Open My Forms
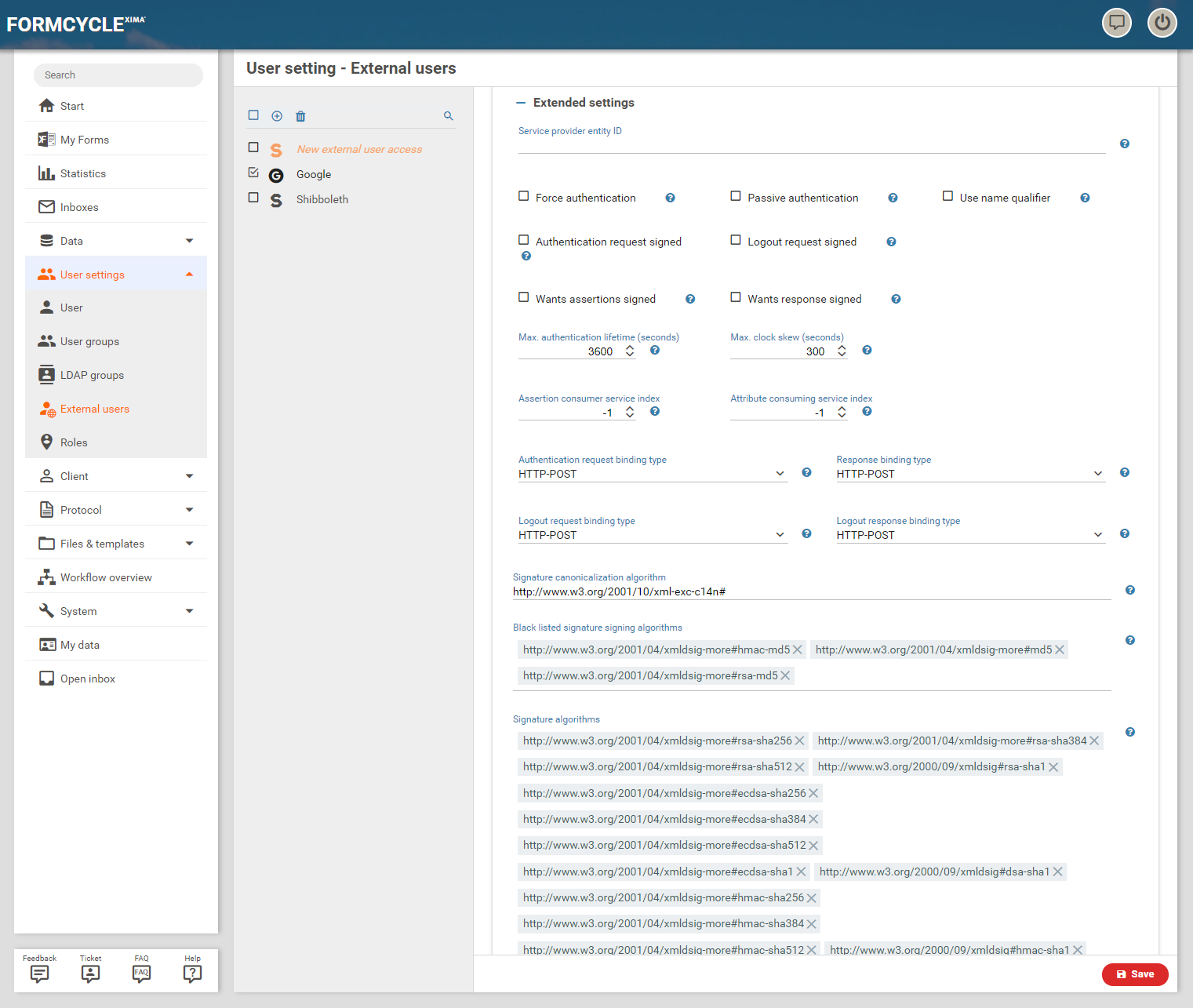 click(116, 140)
